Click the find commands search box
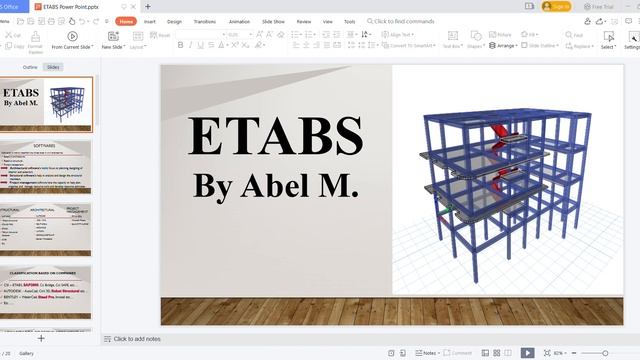Viewport: 640px width, 360px height. click(401, 21)
